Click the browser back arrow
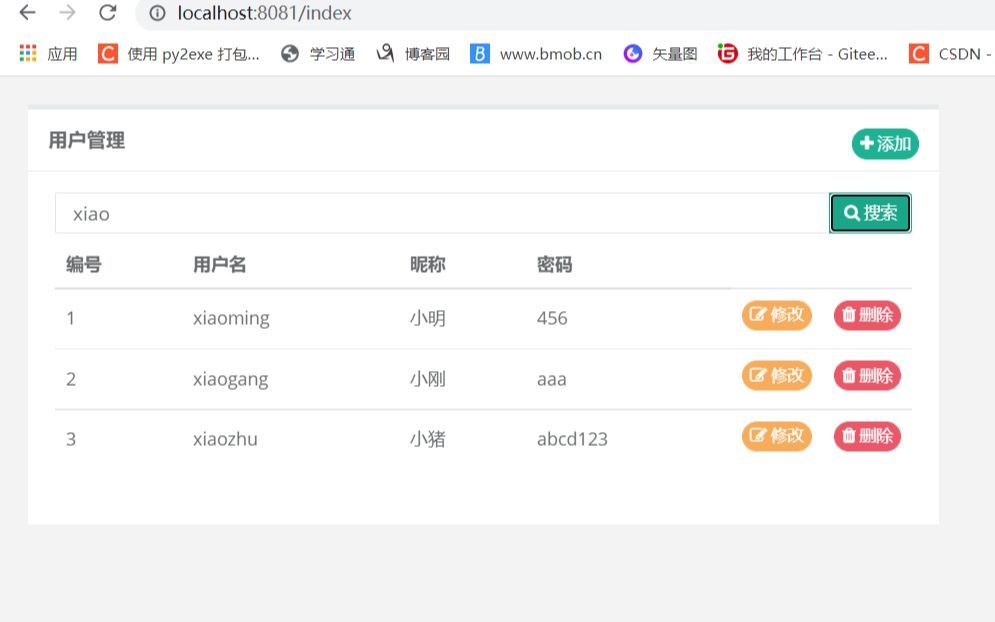The width and height of the screenshot is (995, 622). [x=27, y=14]
